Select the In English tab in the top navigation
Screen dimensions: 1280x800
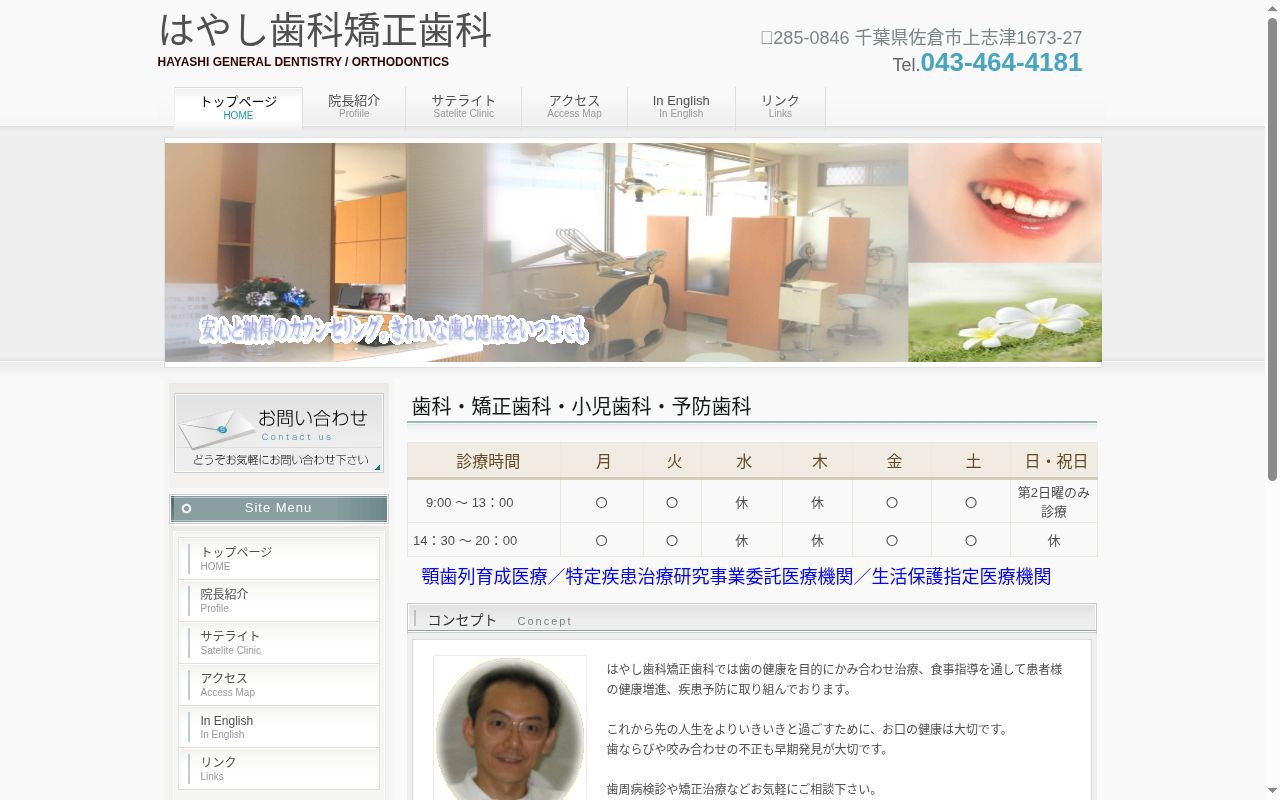click(681, 107)
